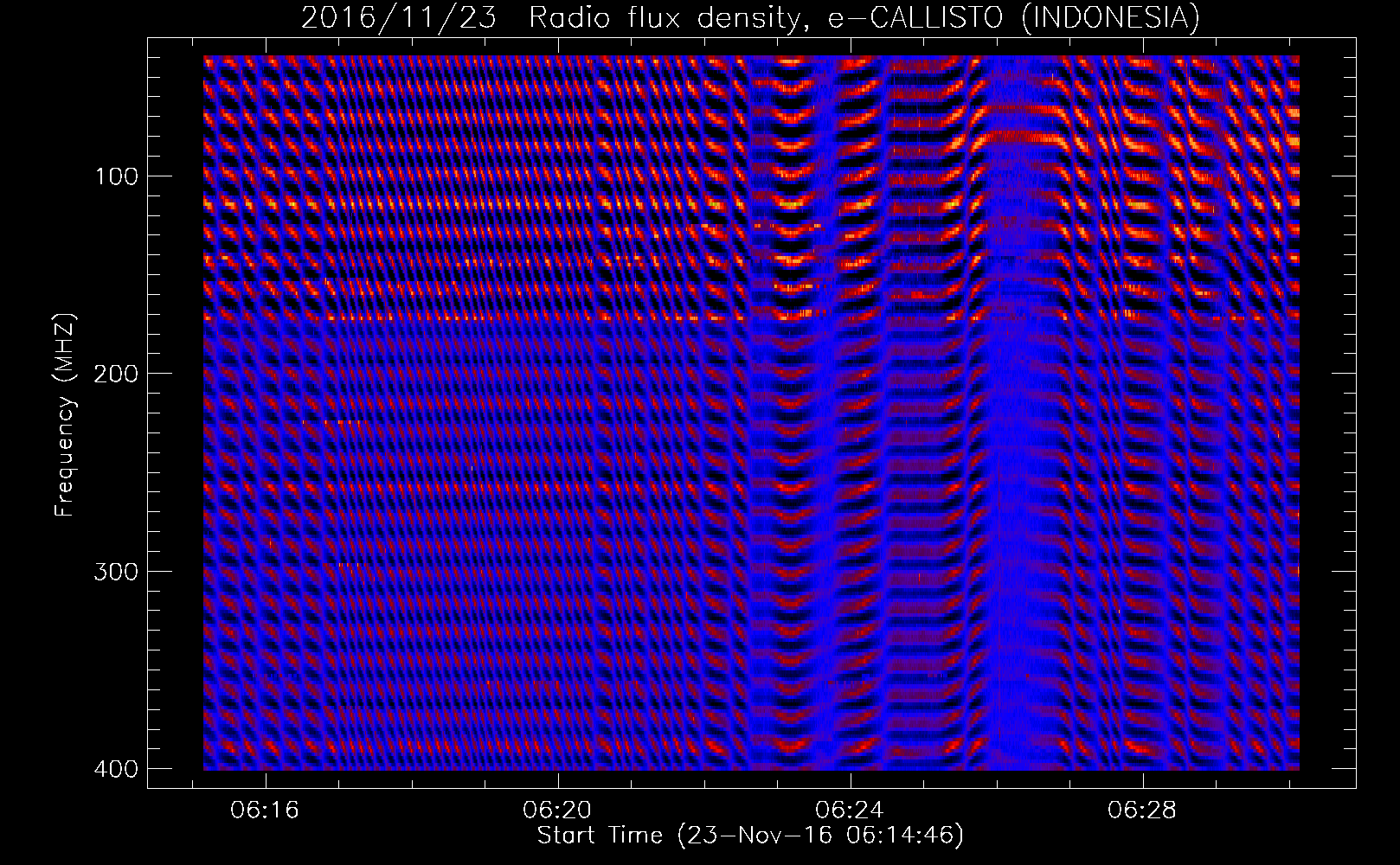Screen dimensions: 1400x865
Task: Click the "Start Time (23-Nov-16 06:14:46)" x-axis label
Action: [x=750, y=836]
